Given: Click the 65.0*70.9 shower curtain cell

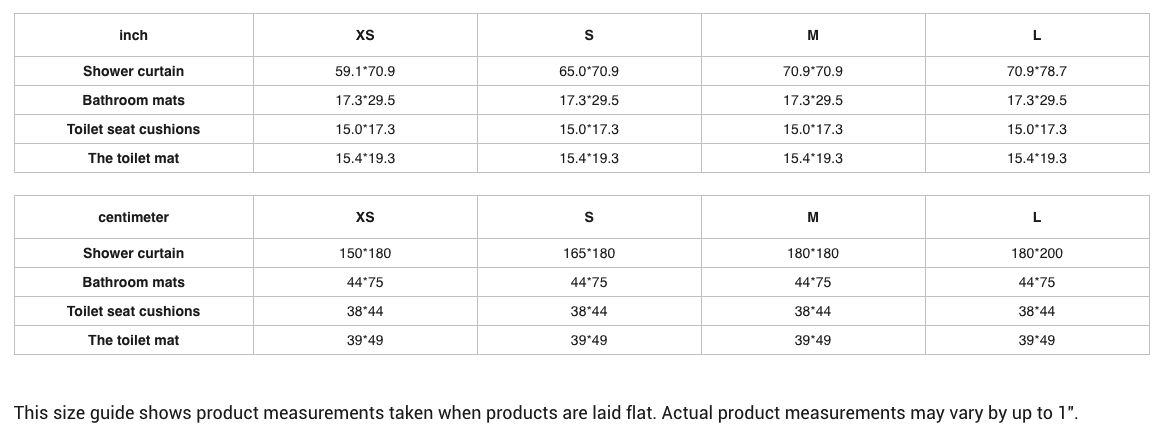Looking at the screenshot, I should (589, 71).
